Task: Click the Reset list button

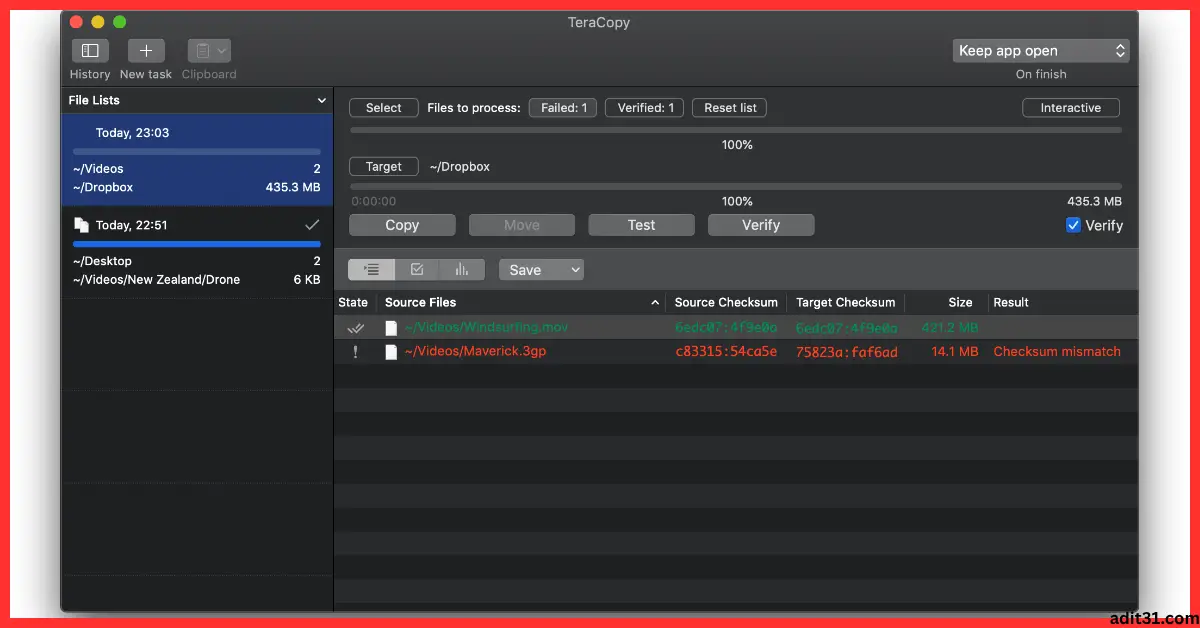Action: tap(730, 108)
